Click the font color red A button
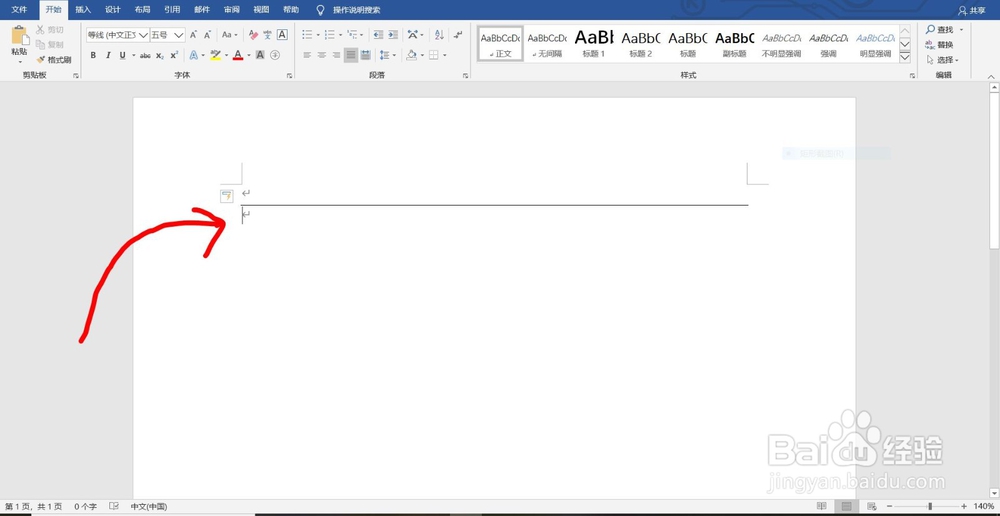The image size is (1000, 516). pyautogui.click(x=238, y=55)
